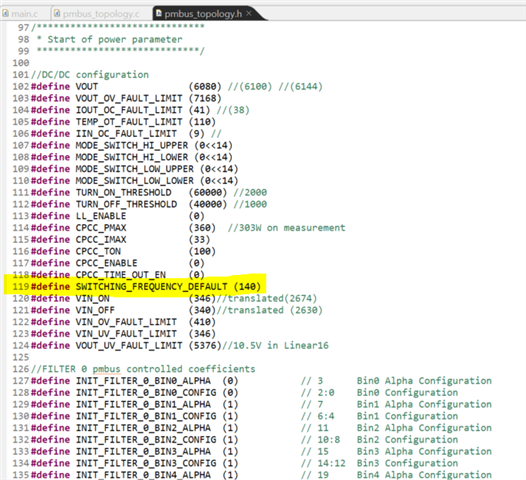Click the CPCC_TIME_OUT_EN macro name
Screen dimensions: 526x480
[x=120, y=275]
